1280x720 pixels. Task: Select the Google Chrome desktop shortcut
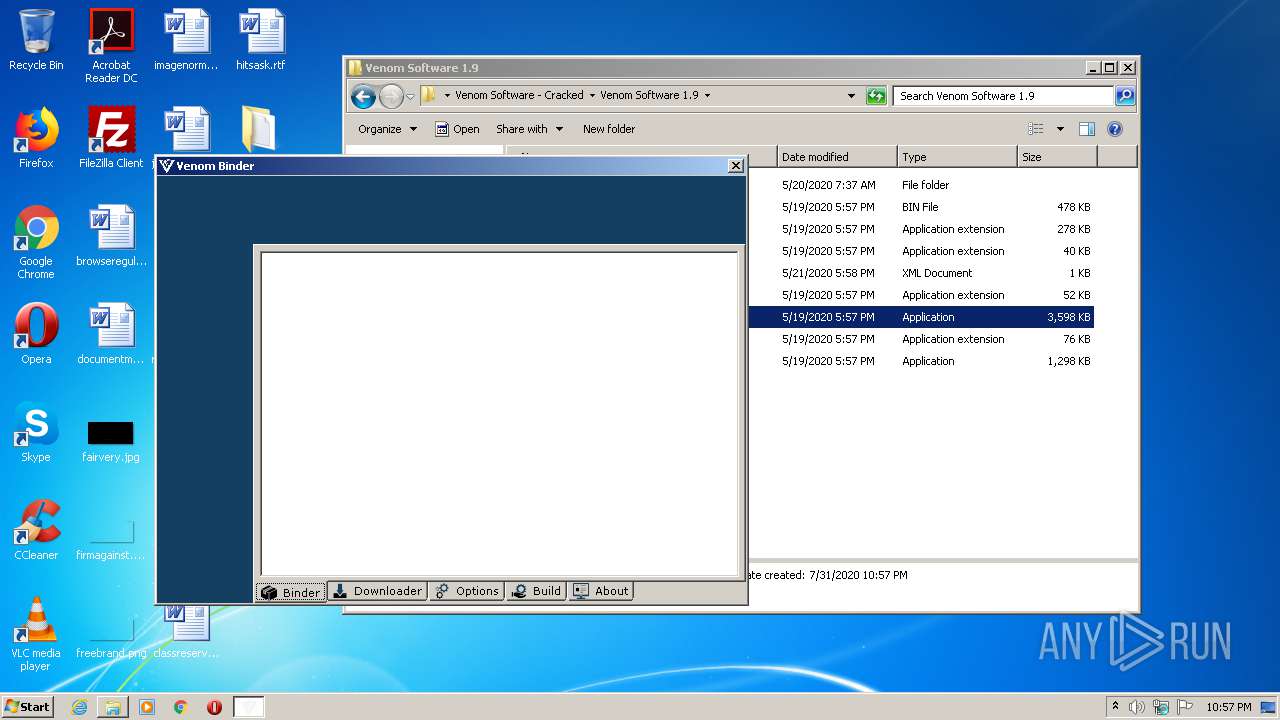[36, 242]
